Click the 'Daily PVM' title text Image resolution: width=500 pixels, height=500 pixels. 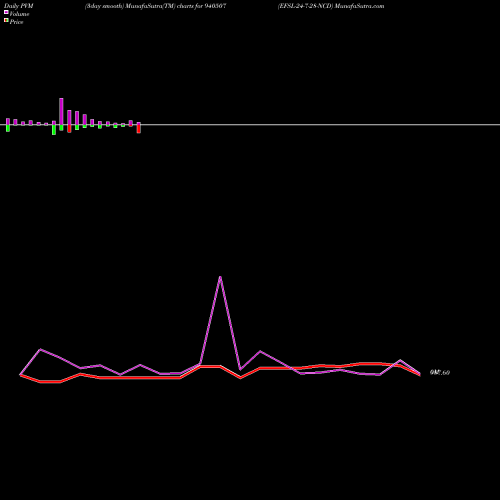click(19, 6)
